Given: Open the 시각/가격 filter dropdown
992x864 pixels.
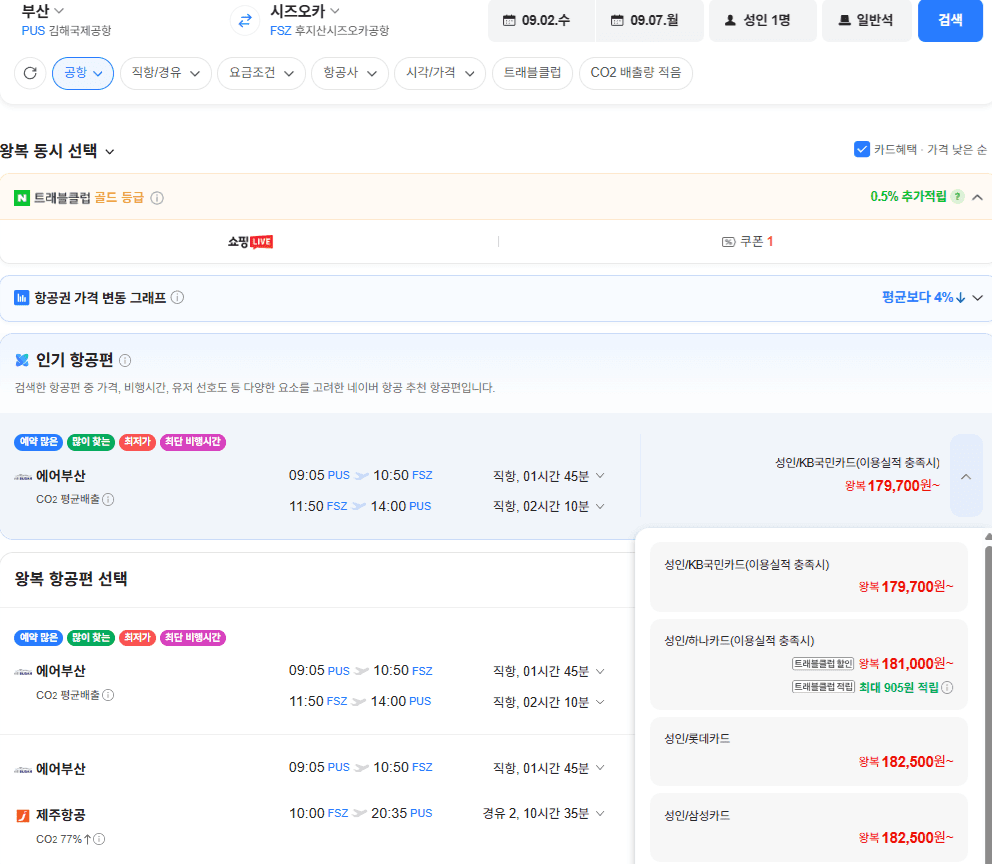Looking at the screenshot, I should (440, 73).
